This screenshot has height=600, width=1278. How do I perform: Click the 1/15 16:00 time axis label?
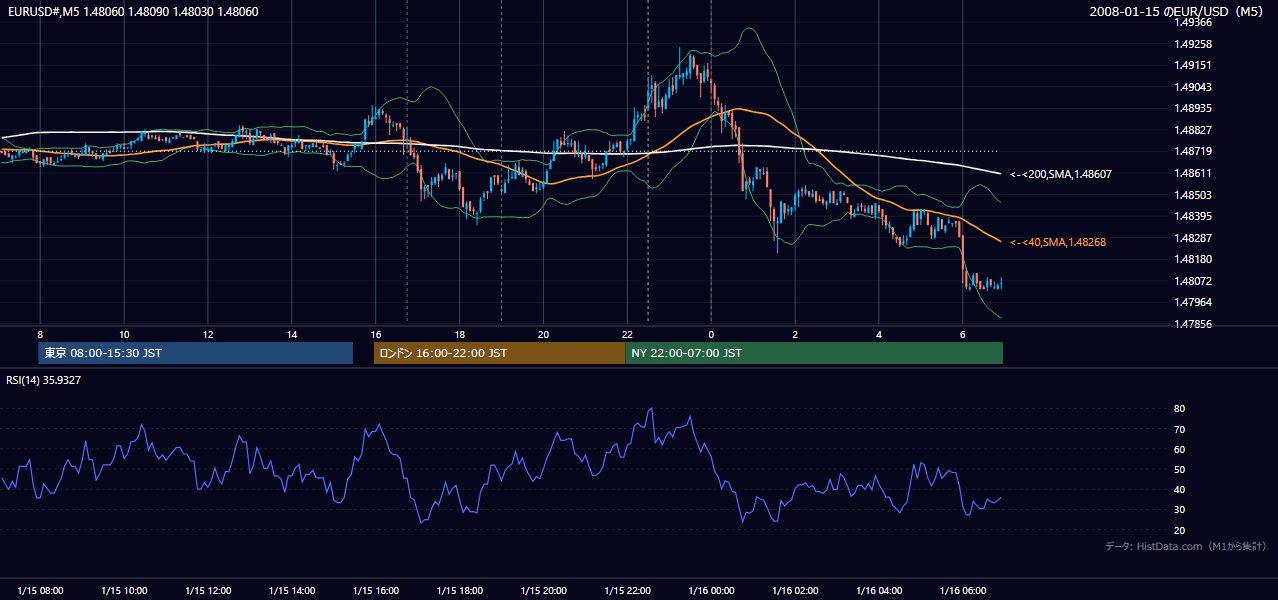(x=376, y=590)
